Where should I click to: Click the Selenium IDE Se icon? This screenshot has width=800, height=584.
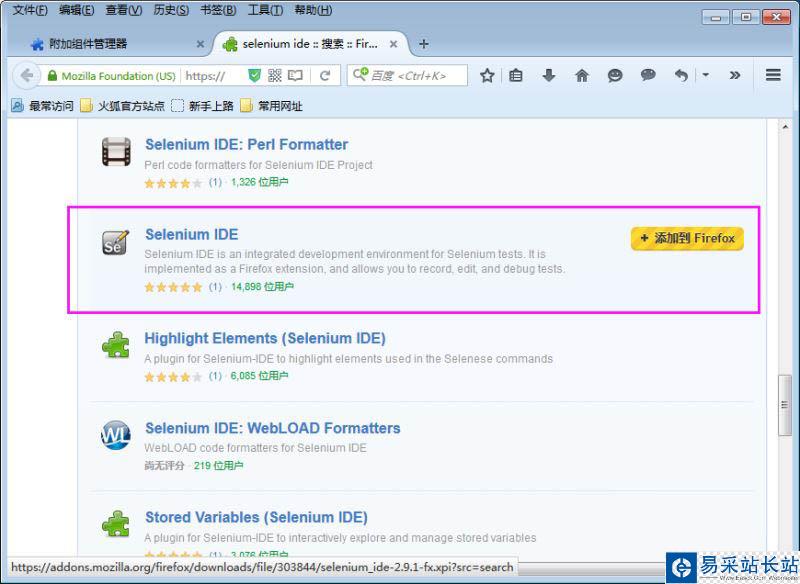115,242
